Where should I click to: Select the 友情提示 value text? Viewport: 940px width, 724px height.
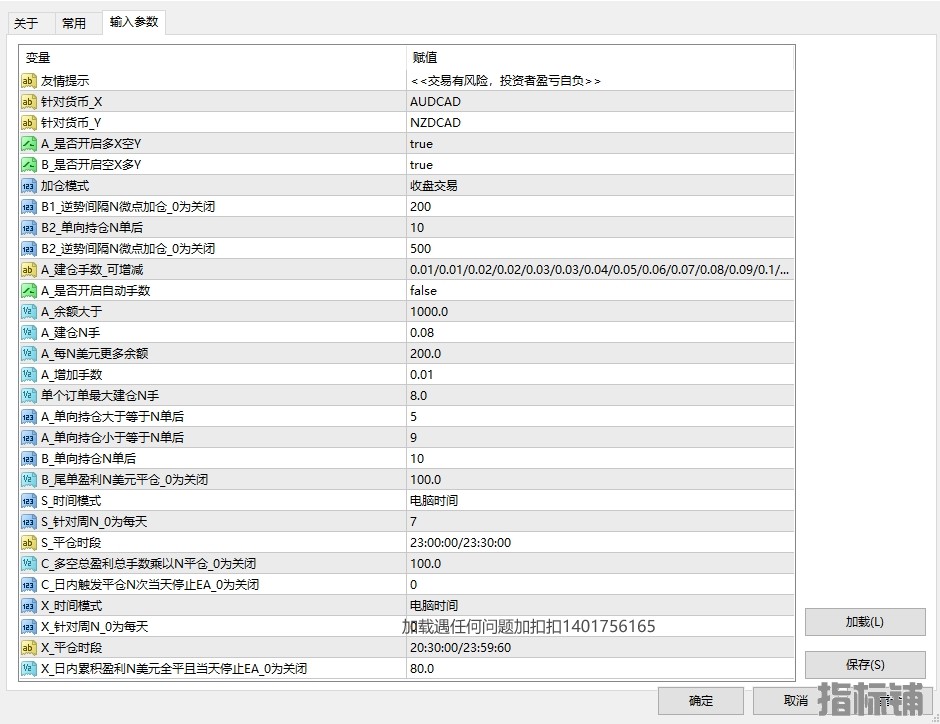click(505, 81)
